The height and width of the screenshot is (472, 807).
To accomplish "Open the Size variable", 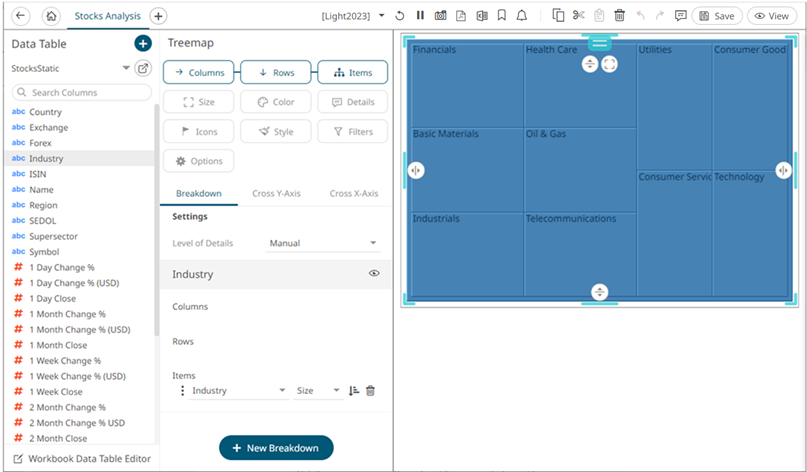I will coord(199,102).
